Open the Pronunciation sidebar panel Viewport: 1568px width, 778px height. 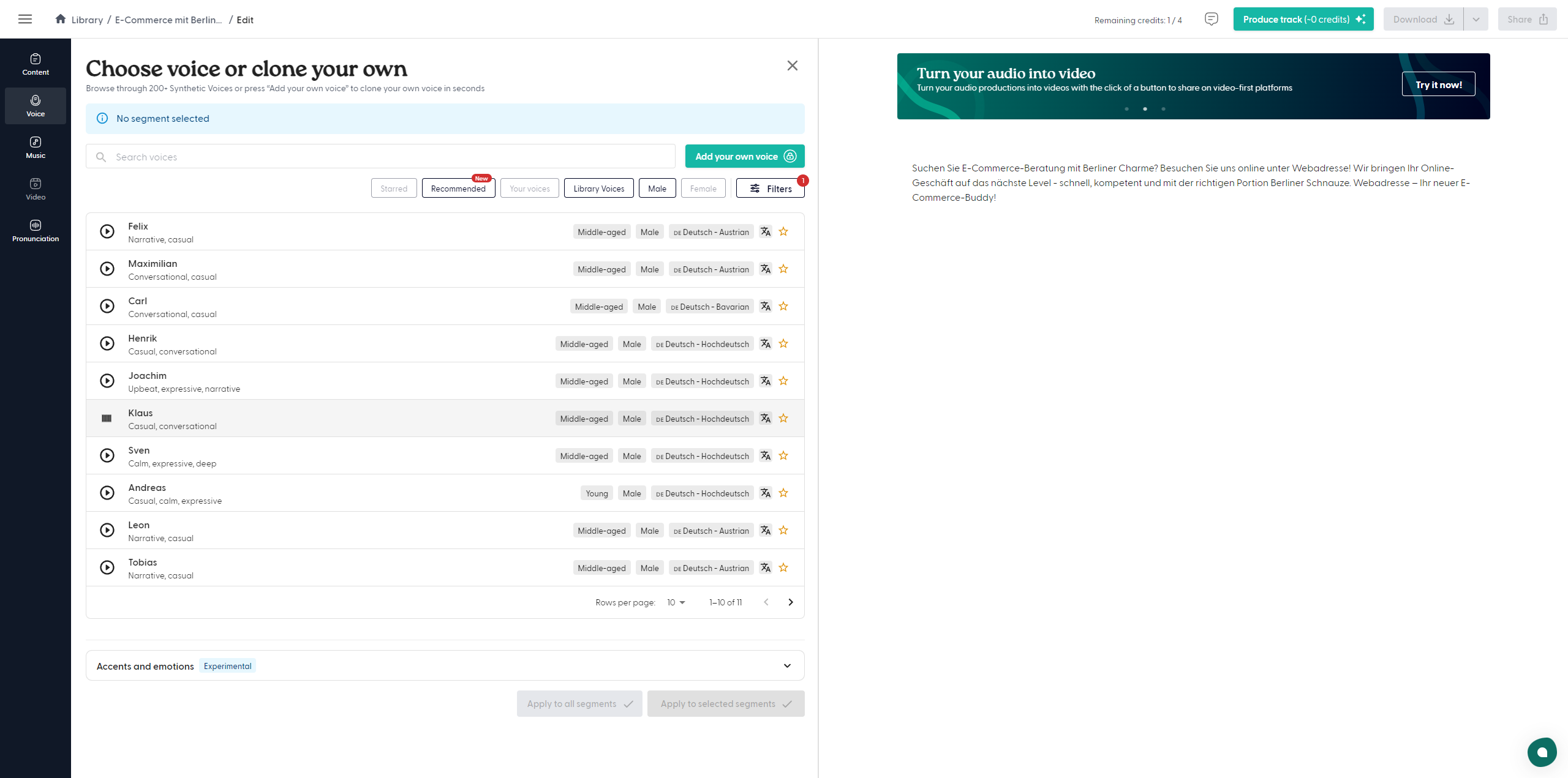(36, 231)
